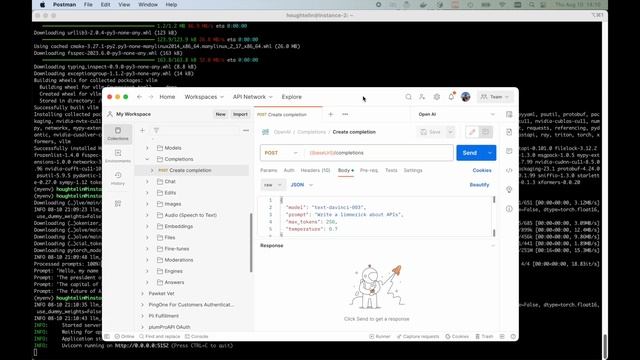Open the notifications bell
The width and height of the screenshot is (640, 360).
tap(451, 97)
